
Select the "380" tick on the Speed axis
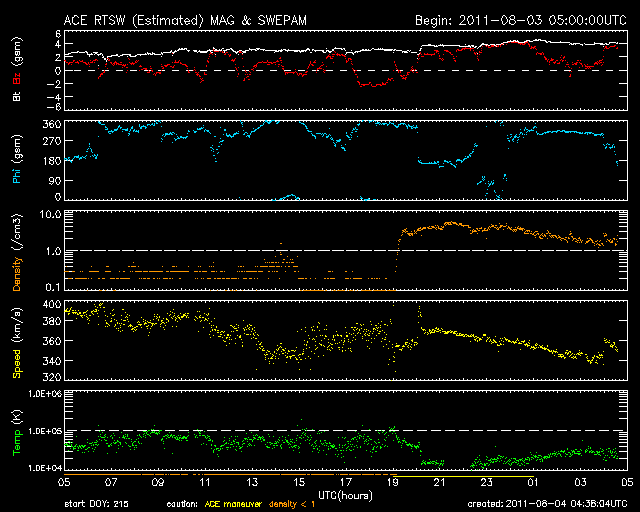(x=52, y=321)
